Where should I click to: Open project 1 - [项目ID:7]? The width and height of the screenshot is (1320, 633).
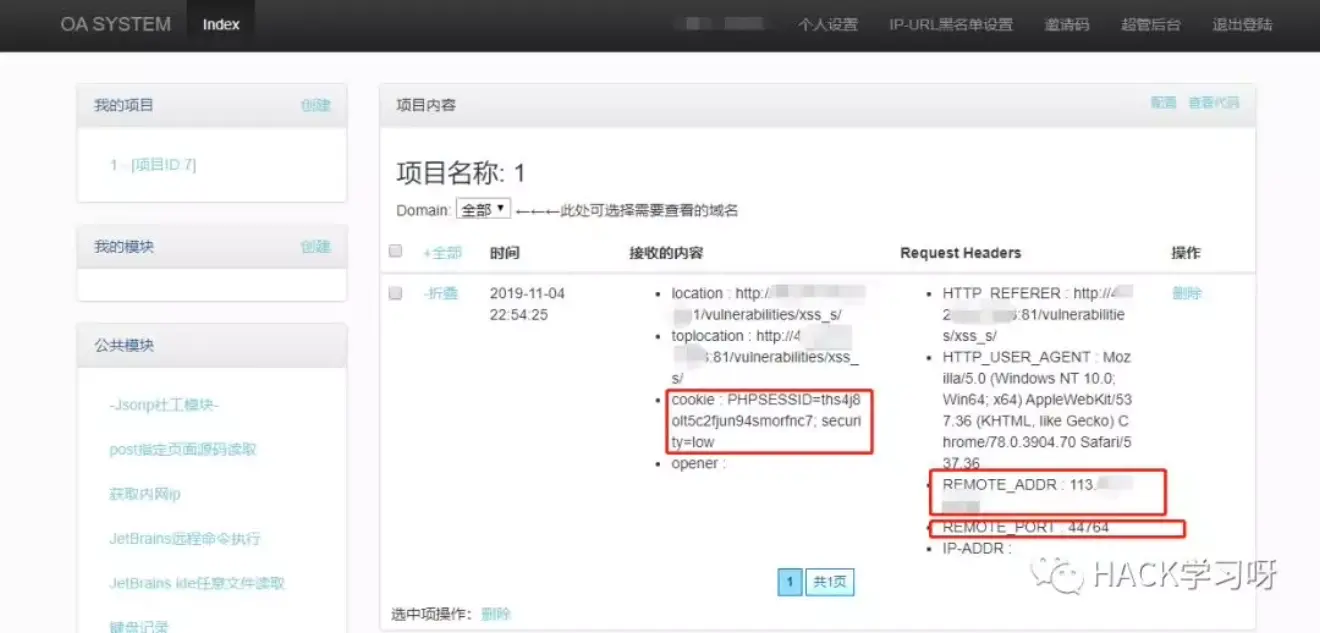click(x=153, y=164)
